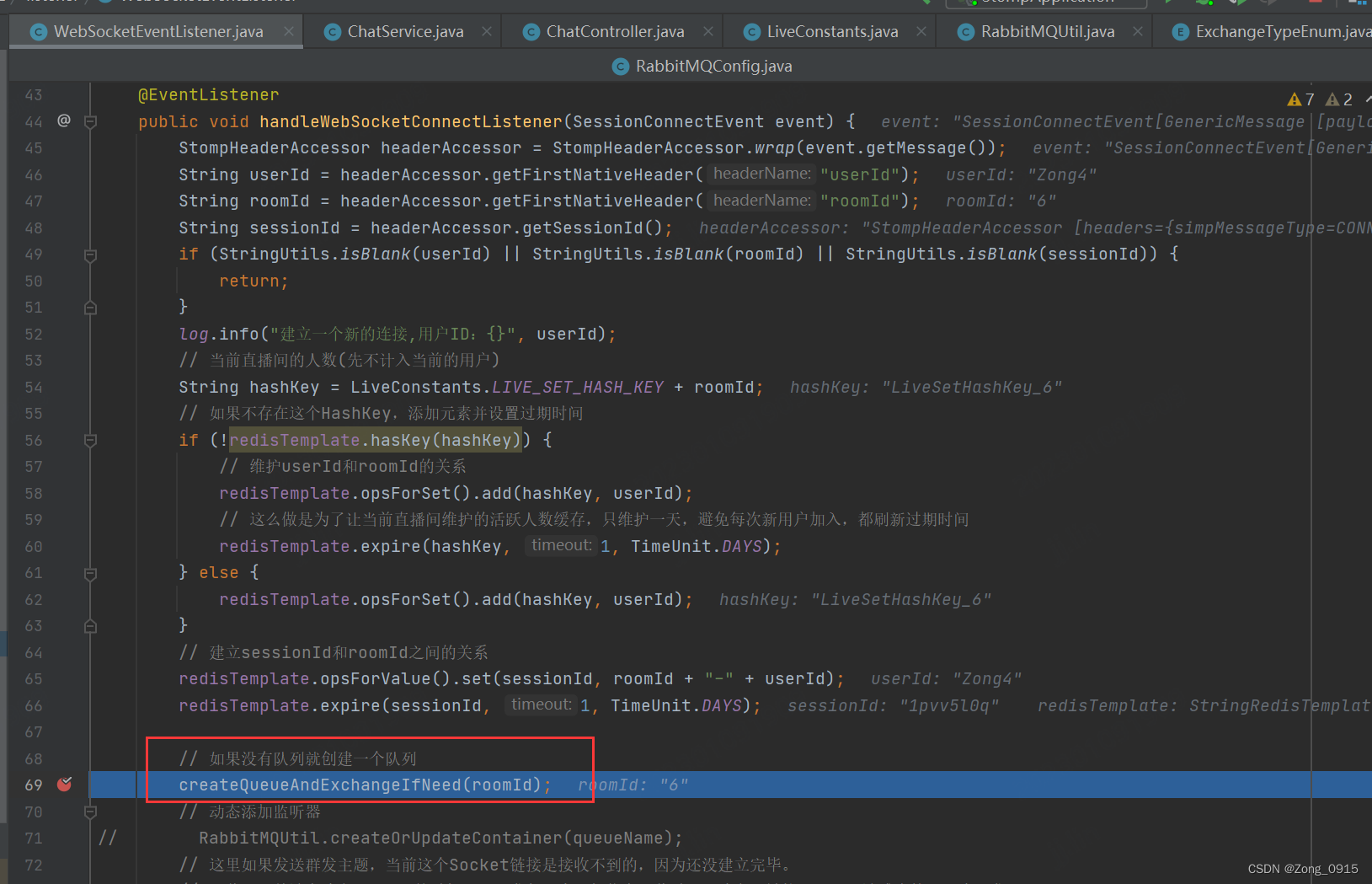Click the highlighted redisTemplate.hasKey(hashKey) expression

375,441
